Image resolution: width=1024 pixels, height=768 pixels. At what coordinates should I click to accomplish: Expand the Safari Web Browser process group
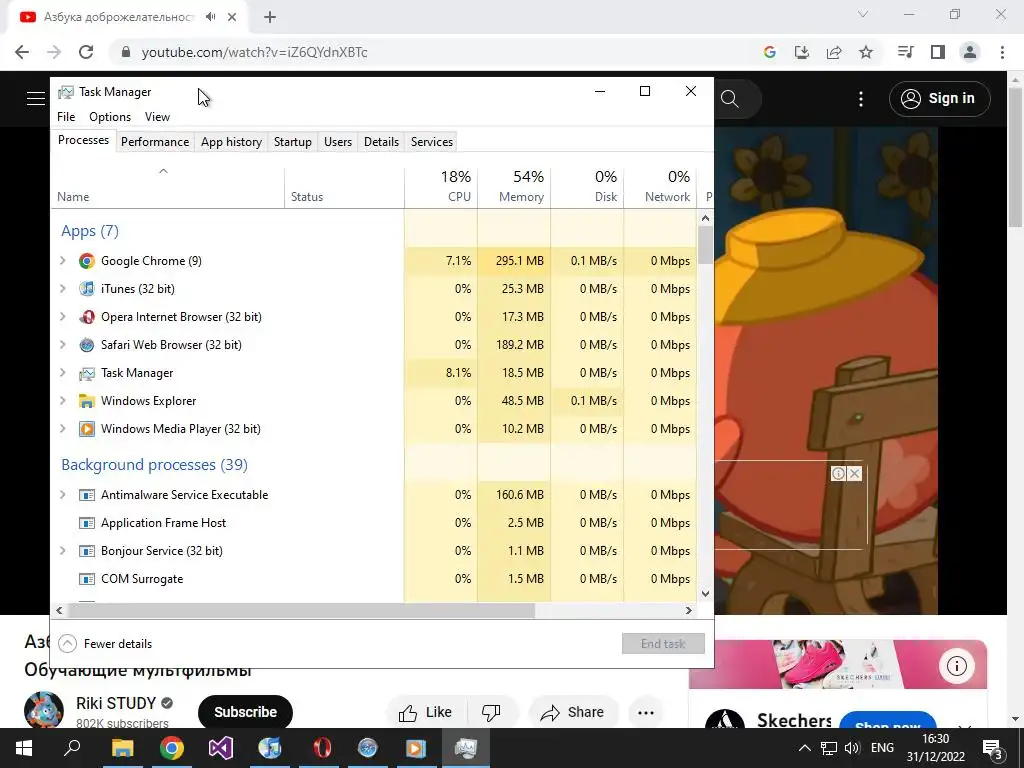[63, 345]
